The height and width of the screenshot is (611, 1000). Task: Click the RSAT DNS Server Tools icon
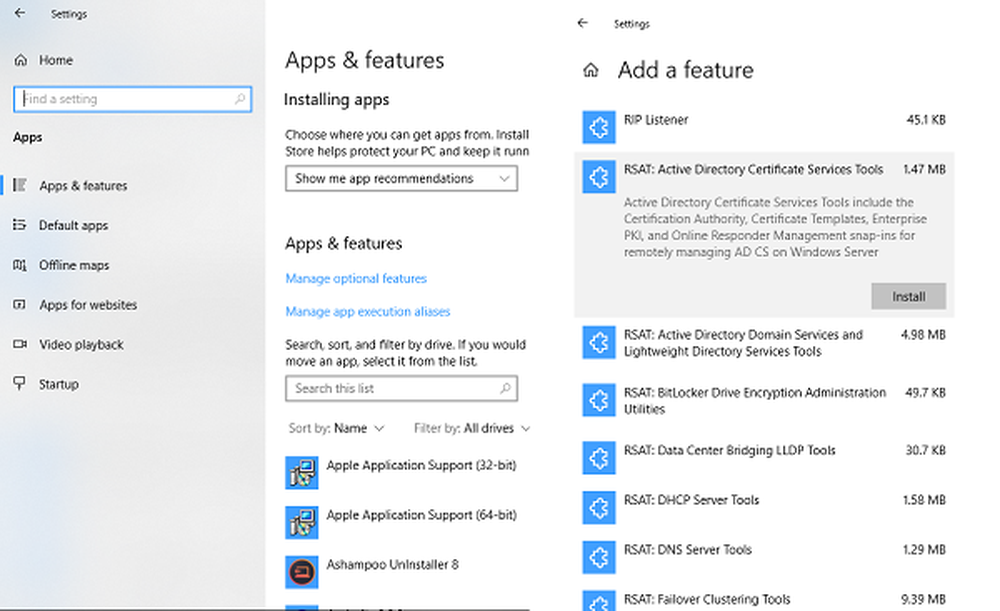pos(599,557)
